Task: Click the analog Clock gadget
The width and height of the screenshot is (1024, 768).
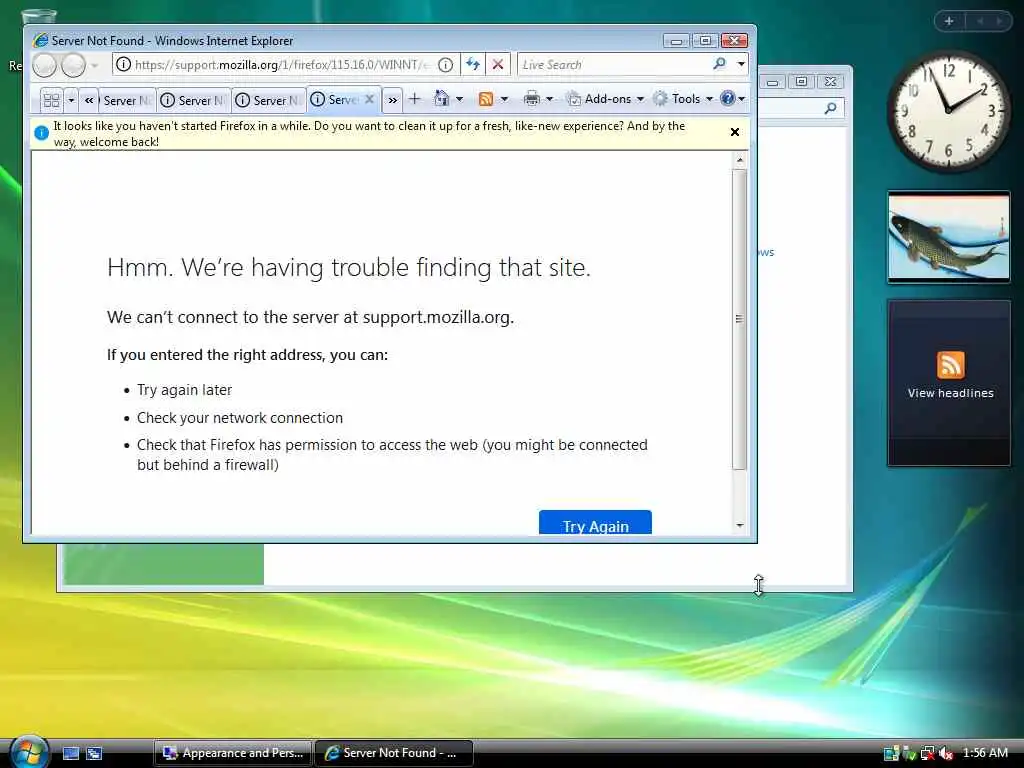Action: pyautogui.click(x=948, y=111)
